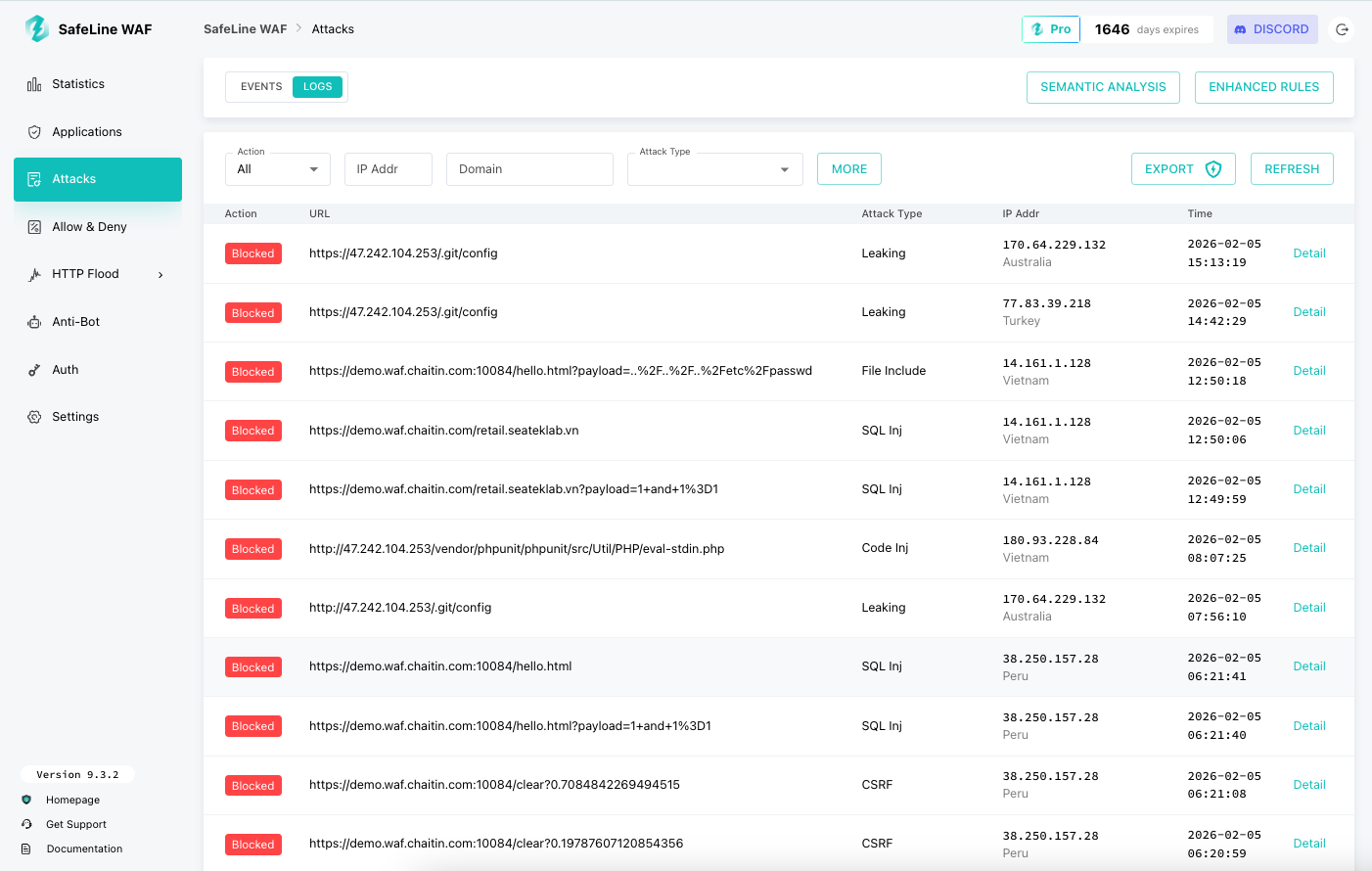This screenshot has width=1372, height=871.
Task: Click the refresh icon in the top bar
Action: 1342,29
